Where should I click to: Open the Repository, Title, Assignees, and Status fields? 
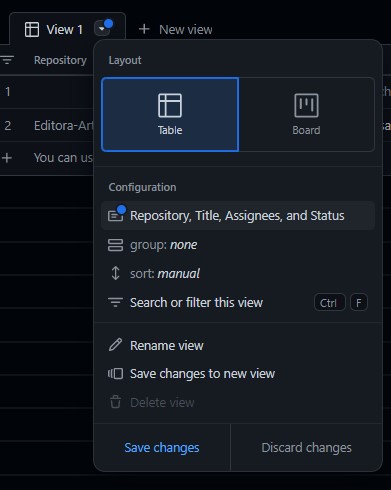238,216
